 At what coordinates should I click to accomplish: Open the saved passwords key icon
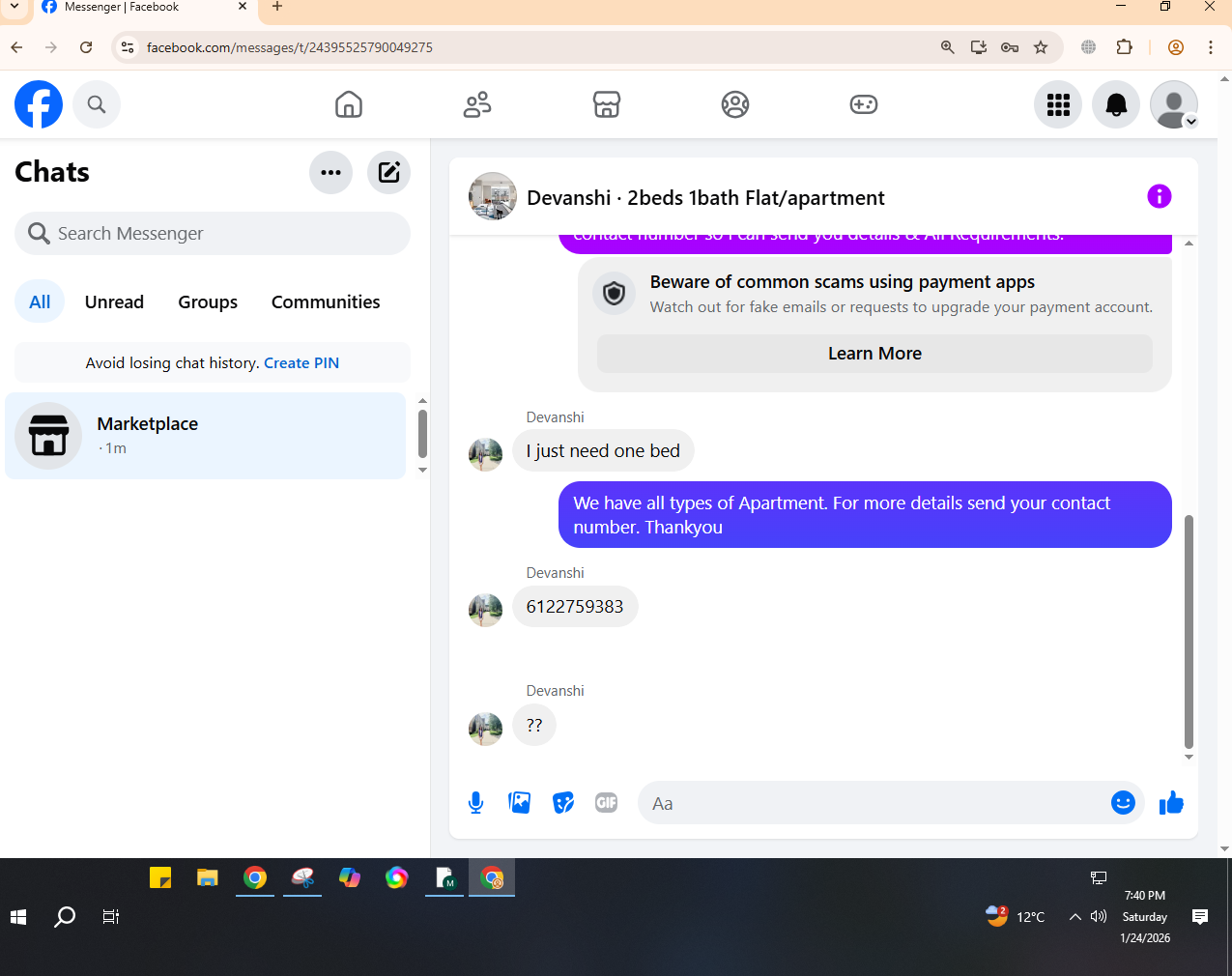click(1010, 47)
